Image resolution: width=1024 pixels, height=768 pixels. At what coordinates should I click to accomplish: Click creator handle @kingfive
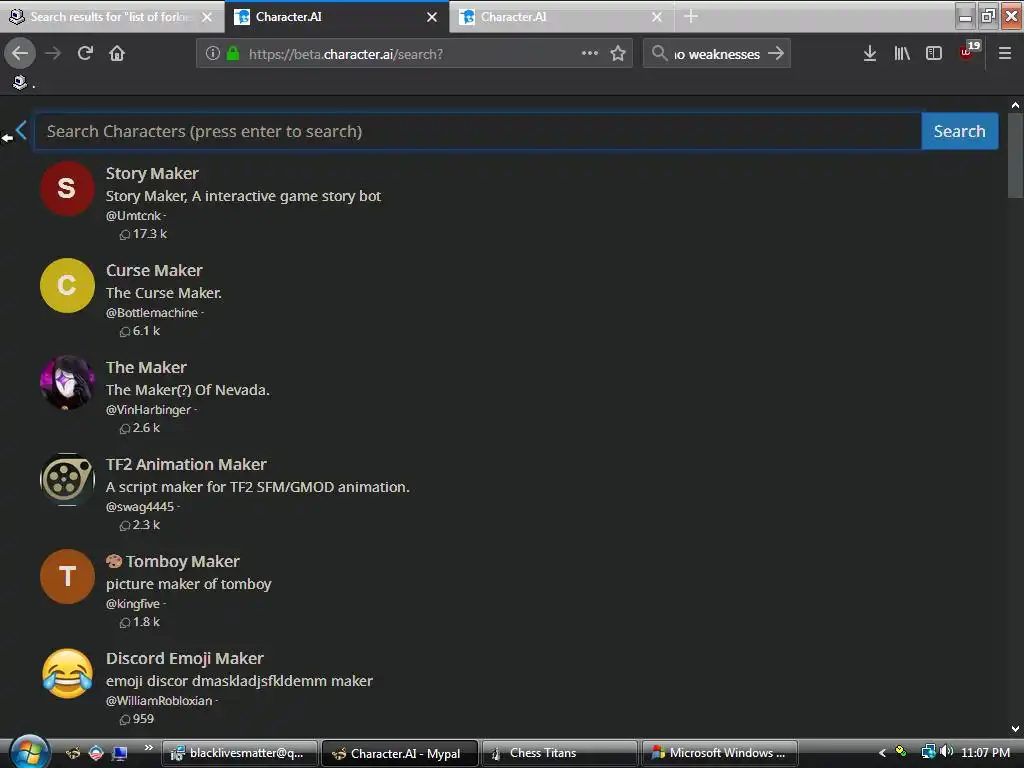[x=133, y=603]
